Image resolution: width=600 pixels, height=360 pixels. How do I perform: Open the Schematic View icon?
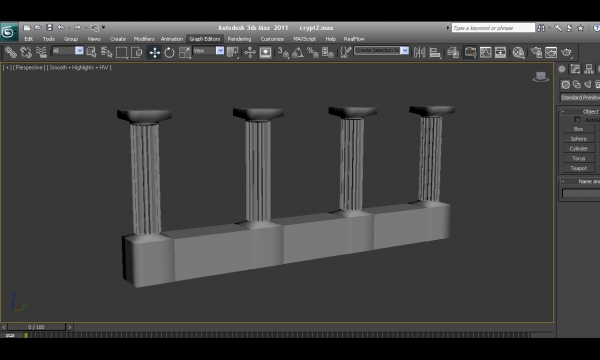500,52
